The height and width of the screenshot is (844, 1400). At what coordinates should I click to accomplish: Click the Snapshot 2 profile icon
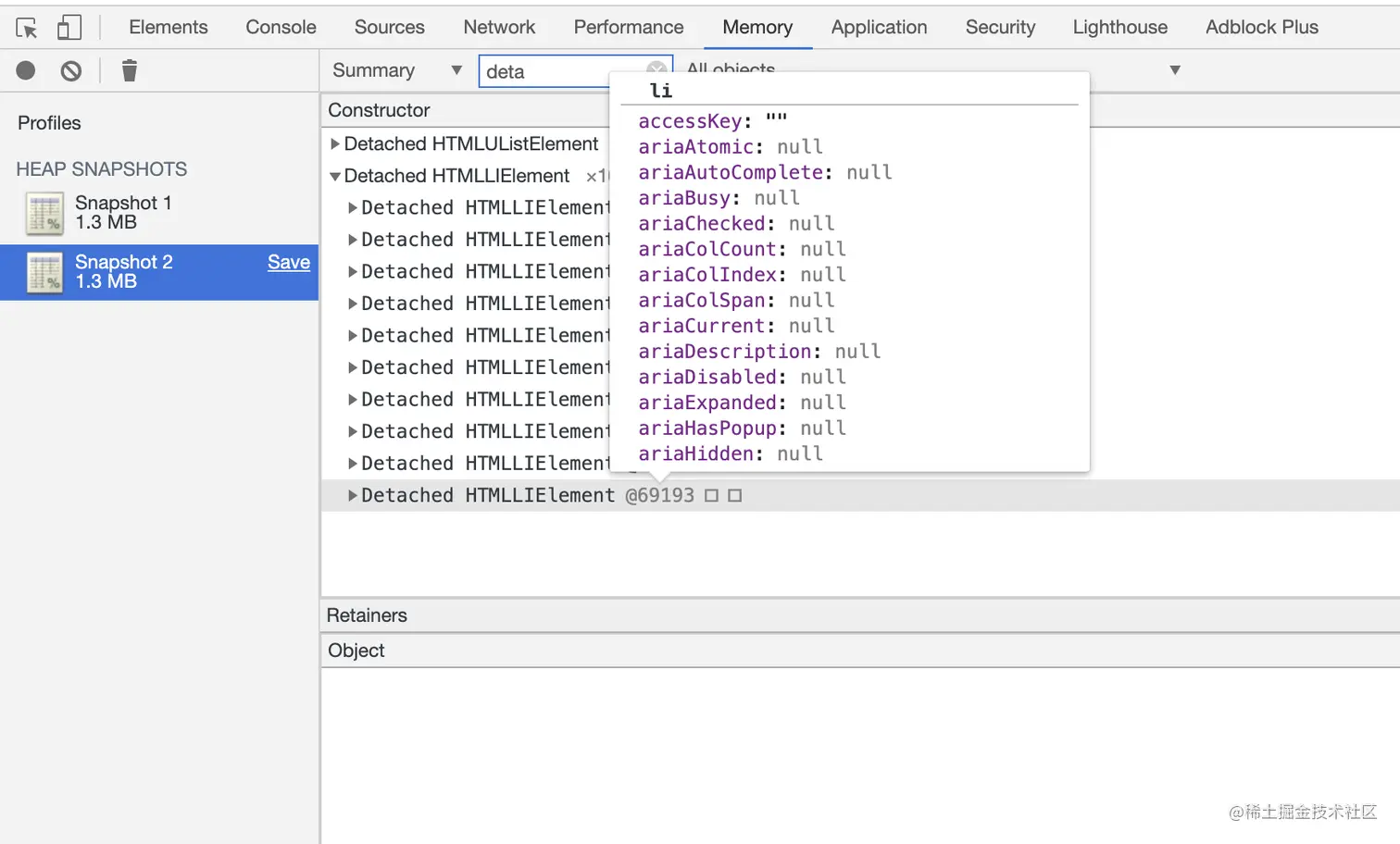[44, 273]
